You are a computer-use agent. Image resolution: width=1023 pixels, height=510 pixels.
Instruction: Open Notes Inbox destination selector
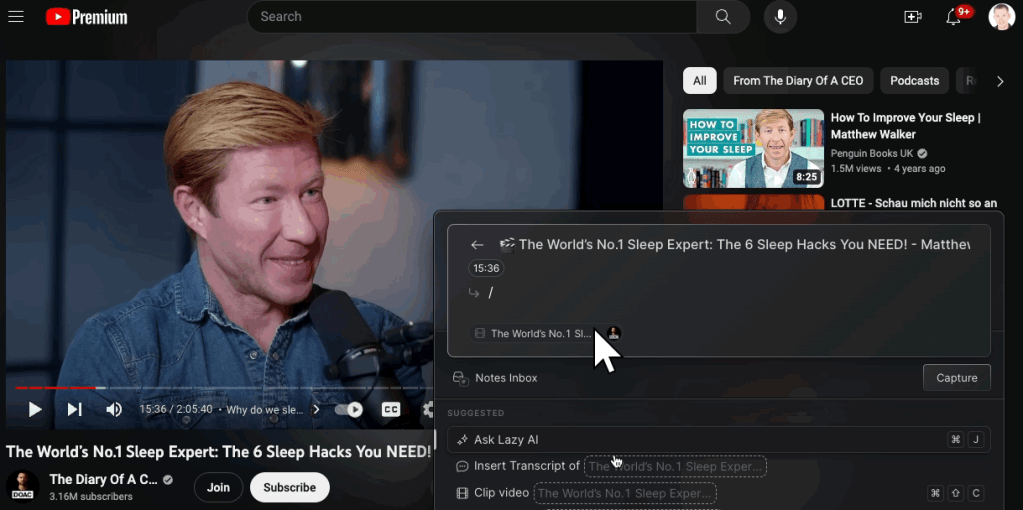(496, 378)
